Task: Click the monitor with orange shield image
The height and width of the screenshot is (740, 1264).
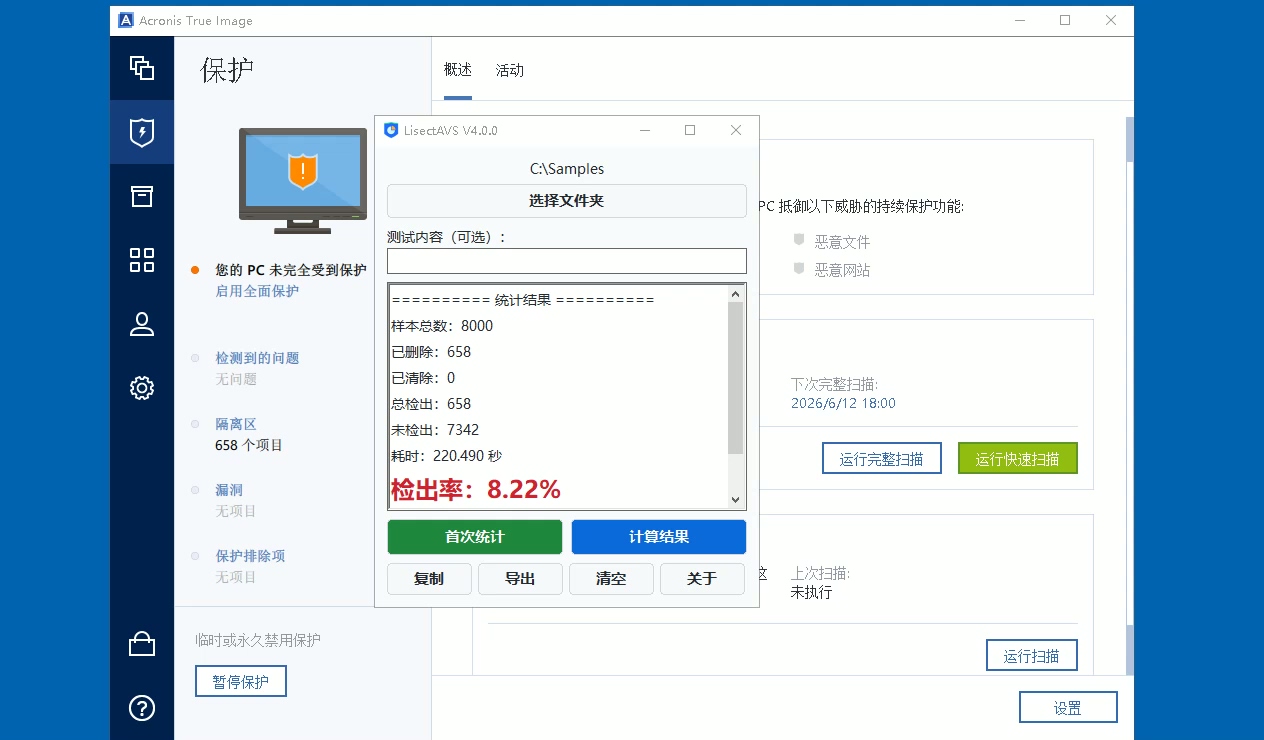Action: (302, 180)
